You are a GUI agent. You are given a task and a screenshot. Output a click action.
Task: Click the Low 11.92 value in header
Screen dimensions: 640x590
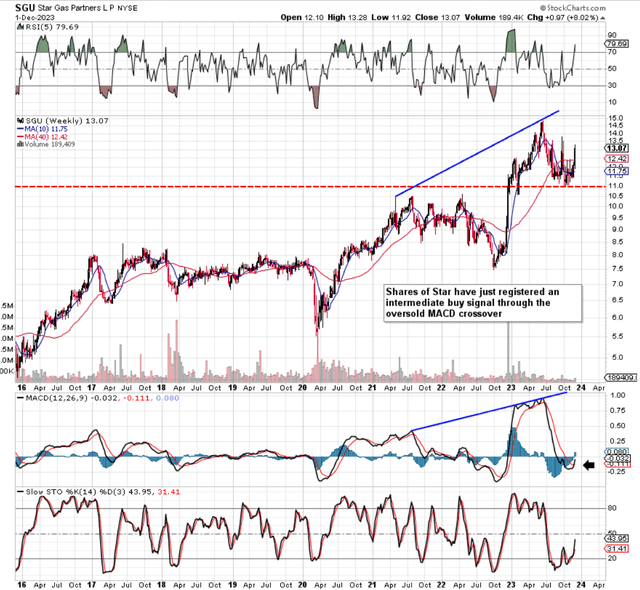(391, 18)
